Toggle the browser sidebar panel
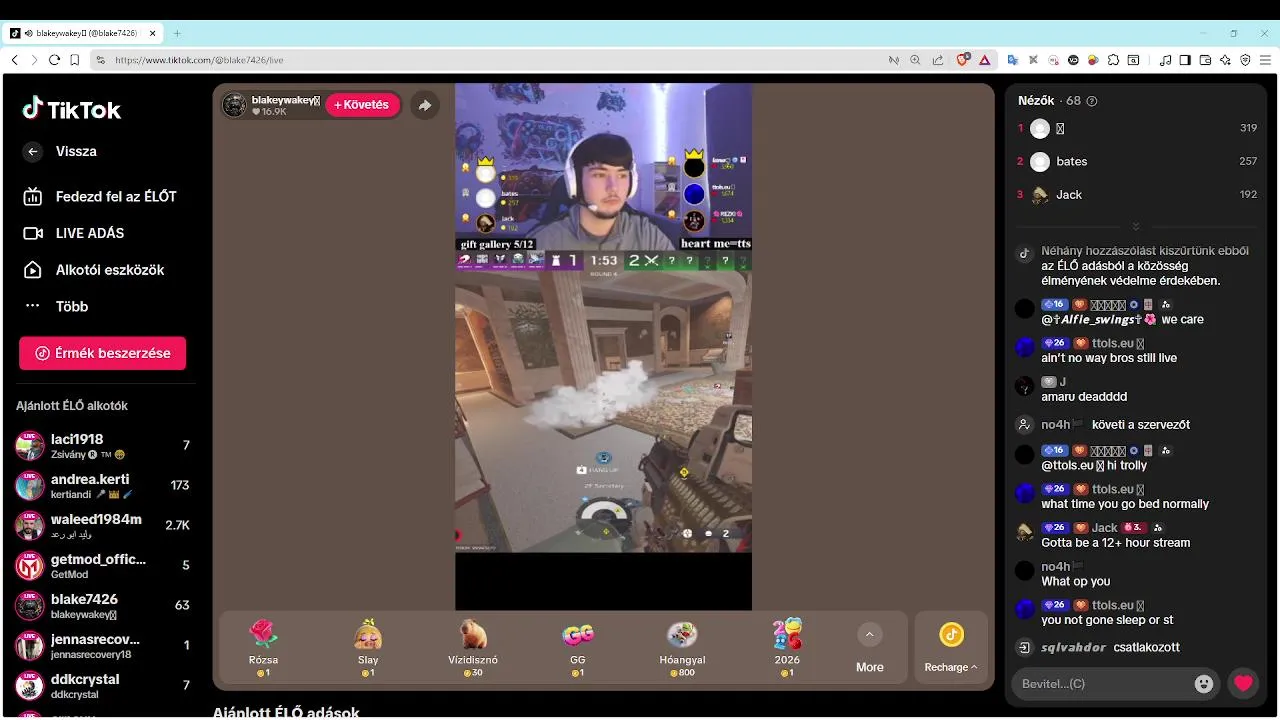 (1185, 60)
